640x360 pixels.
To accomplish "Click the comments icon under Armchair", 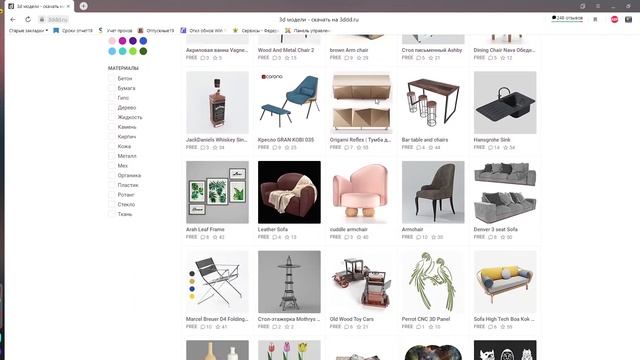I will click(x=418, y=237).
